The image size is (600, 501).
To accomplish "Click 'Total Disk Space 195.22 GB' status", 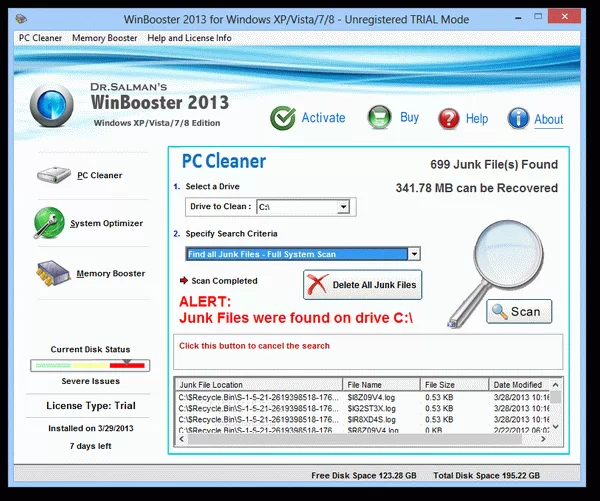I will click(x=486, y=475).
